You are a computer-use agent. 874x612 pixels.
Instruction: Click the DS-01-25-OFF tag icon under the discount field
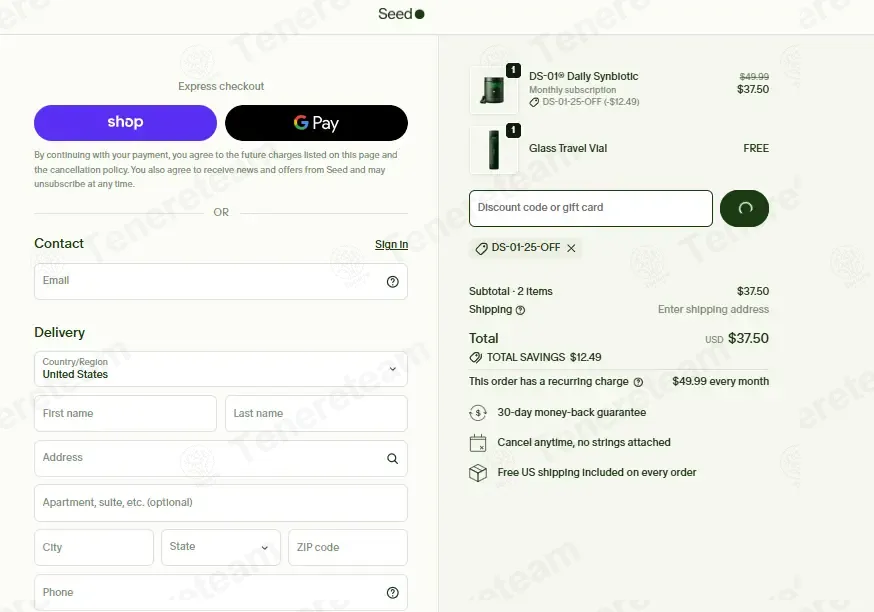coord(481,248)
